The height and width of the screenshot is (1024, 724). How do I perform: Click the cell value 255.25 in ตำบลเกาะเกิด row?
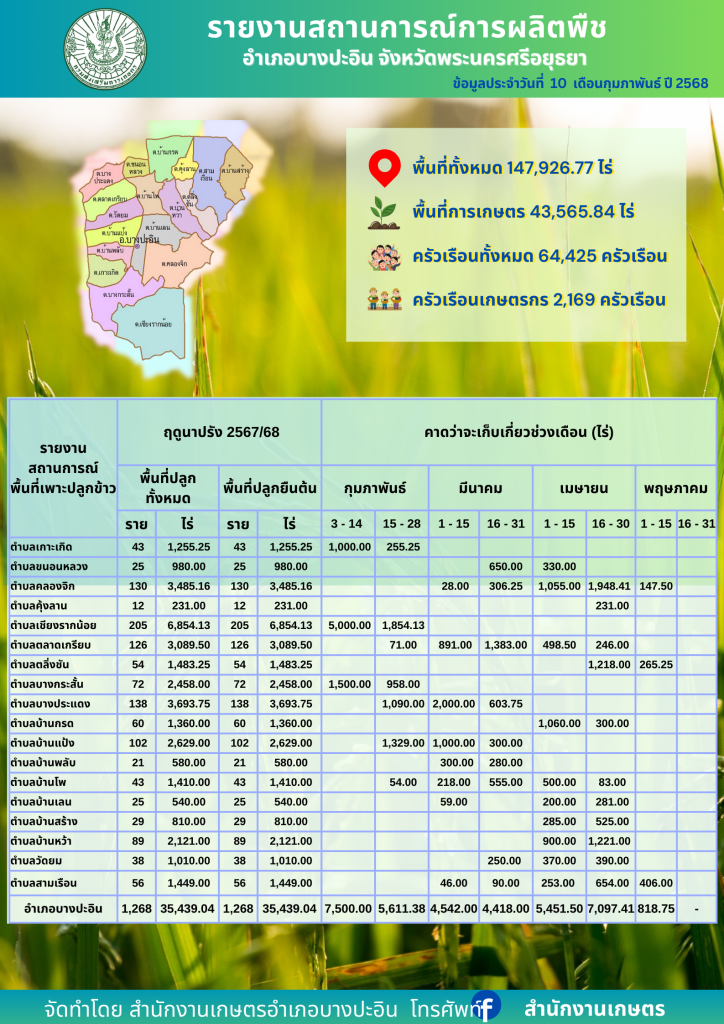pos(404,547)
